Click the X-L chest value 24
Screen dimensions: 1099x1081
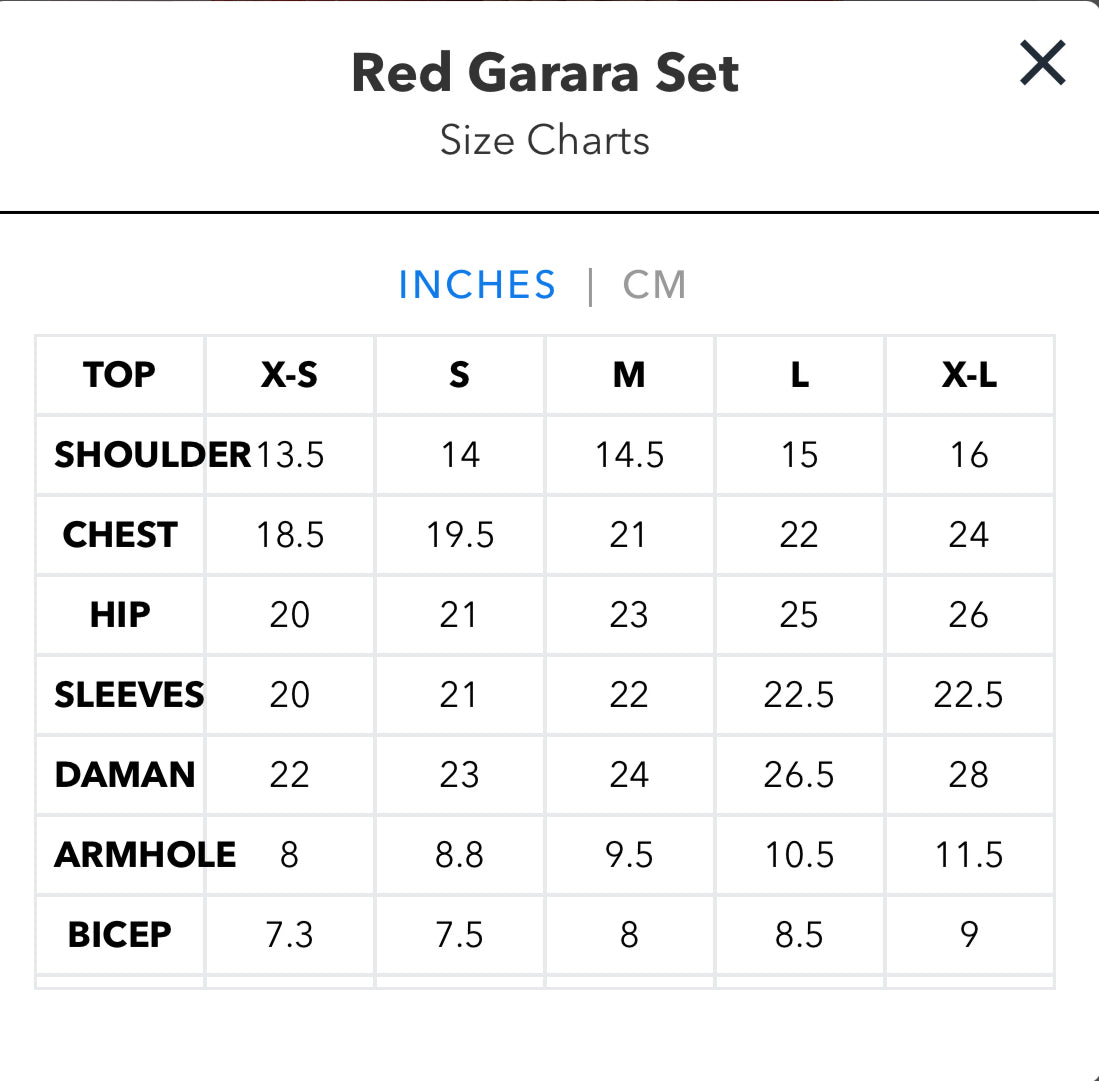[x=969, y=535]
